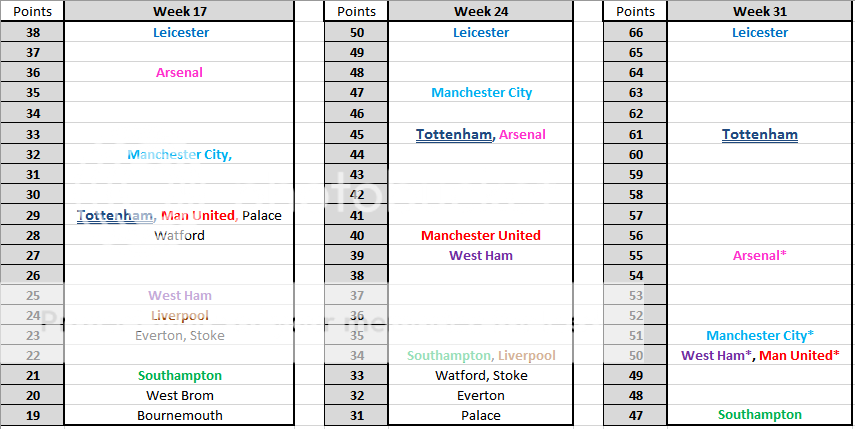The width and height of the screenshot is (855, 429).
Task: Select the Watford cell in Week 17
Action: [180, 235]
